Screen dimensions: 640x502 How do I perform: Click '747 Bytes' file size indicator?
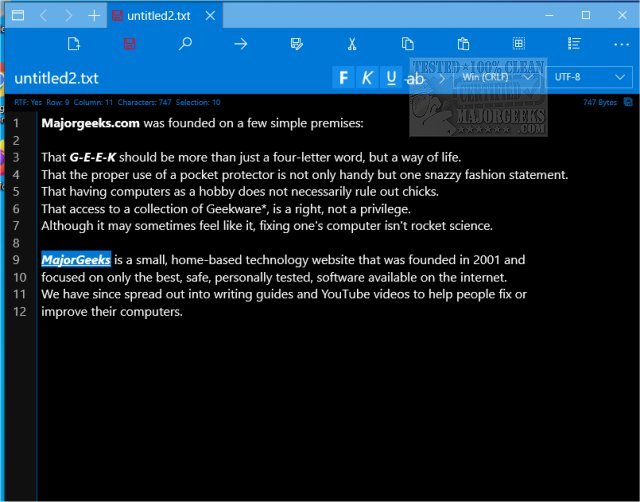[600, 102]
